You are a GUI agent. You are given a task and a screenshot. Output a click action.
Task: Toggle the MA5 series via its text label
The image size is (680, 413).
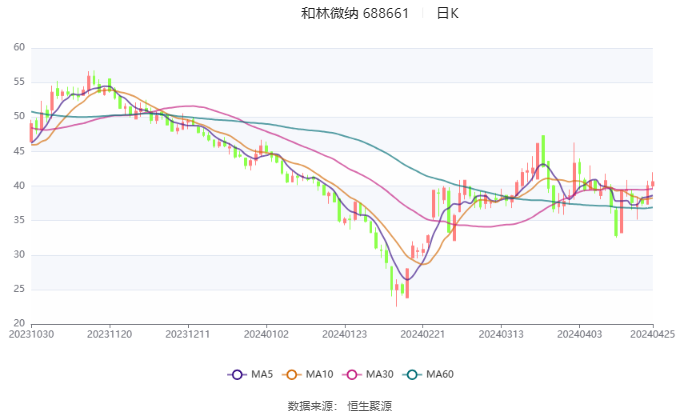click(x=262, y=375)
